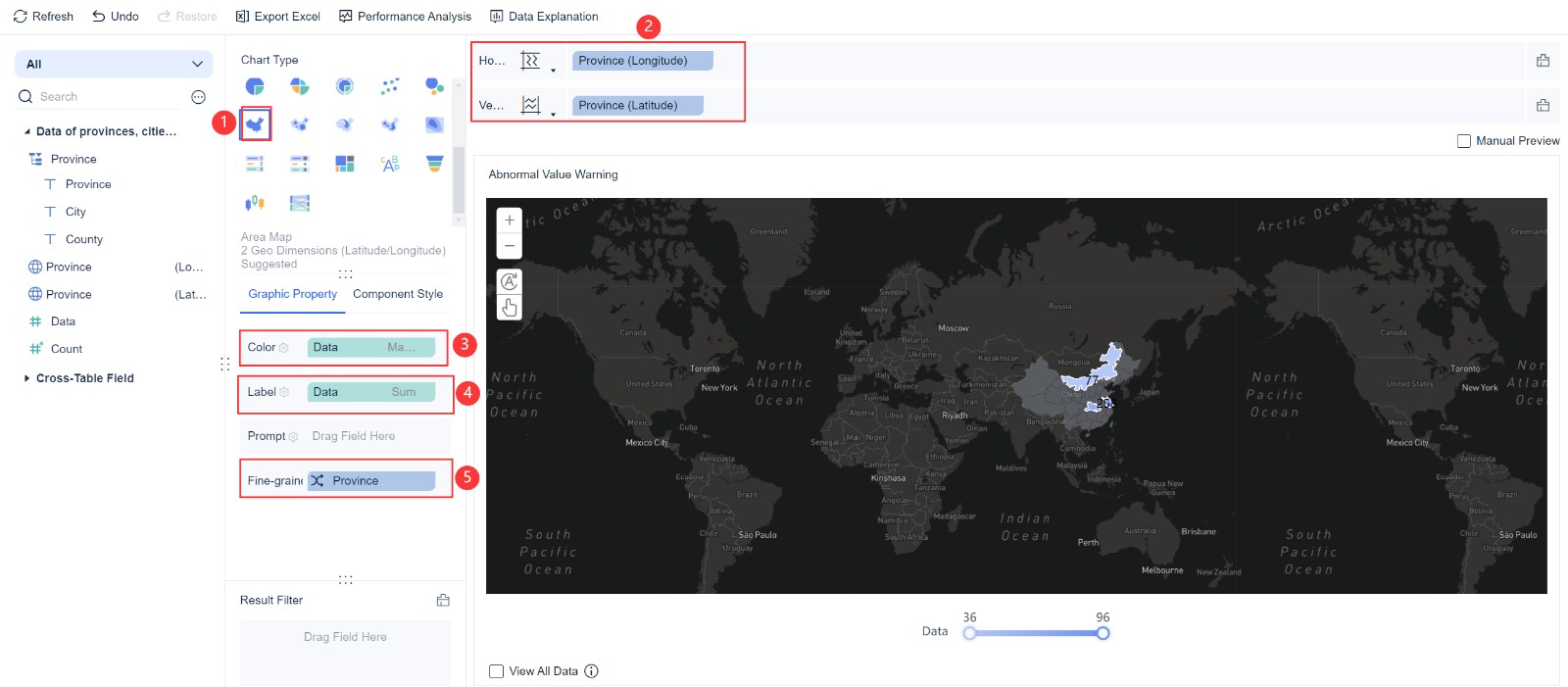Open horizontal axis type dropdown arrow
Screen dimensions: 1568x687
pyautogui.click(x=553, y=70)
